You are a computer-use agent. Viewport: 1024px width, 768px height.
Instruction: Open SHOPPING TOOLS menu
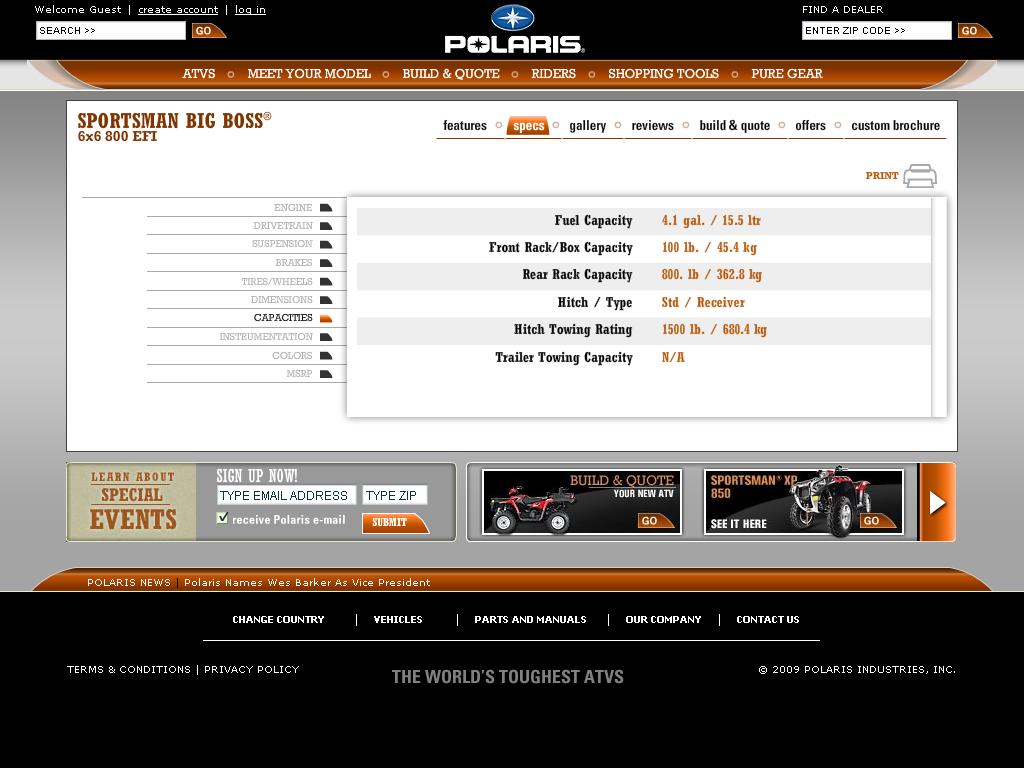663,74
